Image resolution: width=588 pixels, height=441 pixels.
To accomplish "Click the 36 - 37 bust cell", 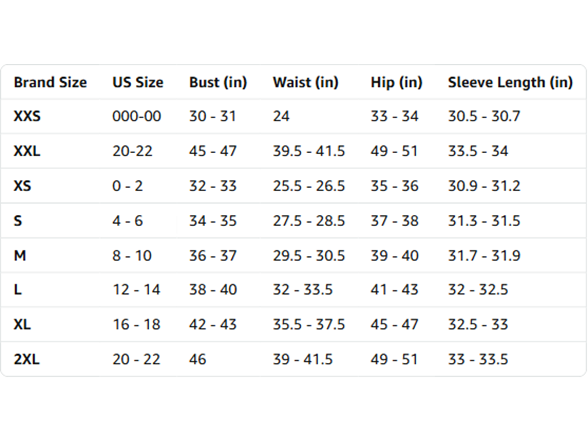I will [x=213, y=256].
